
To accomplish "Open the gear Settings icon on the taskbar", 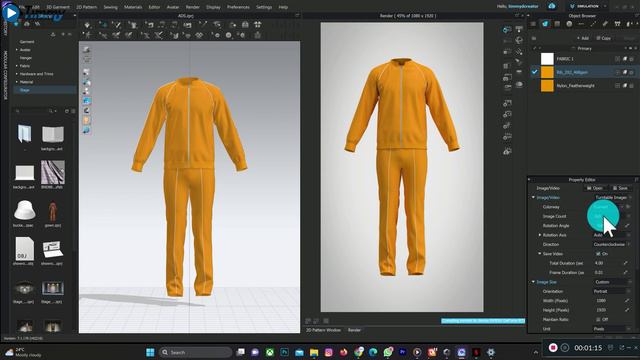I will 491,352.
